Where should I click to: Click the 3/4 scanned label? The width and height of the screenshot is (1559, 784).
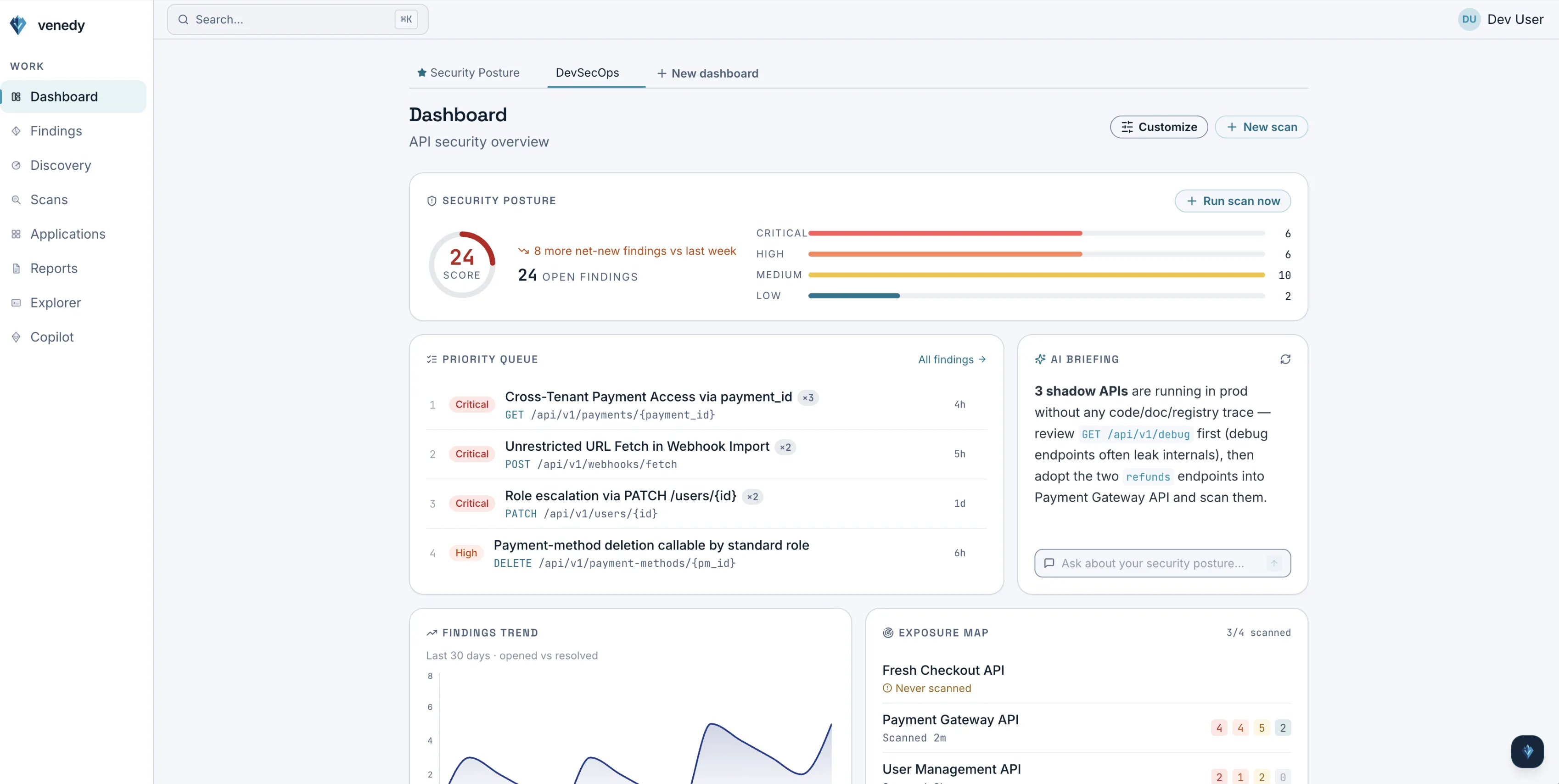click(x=1258, y=633)
